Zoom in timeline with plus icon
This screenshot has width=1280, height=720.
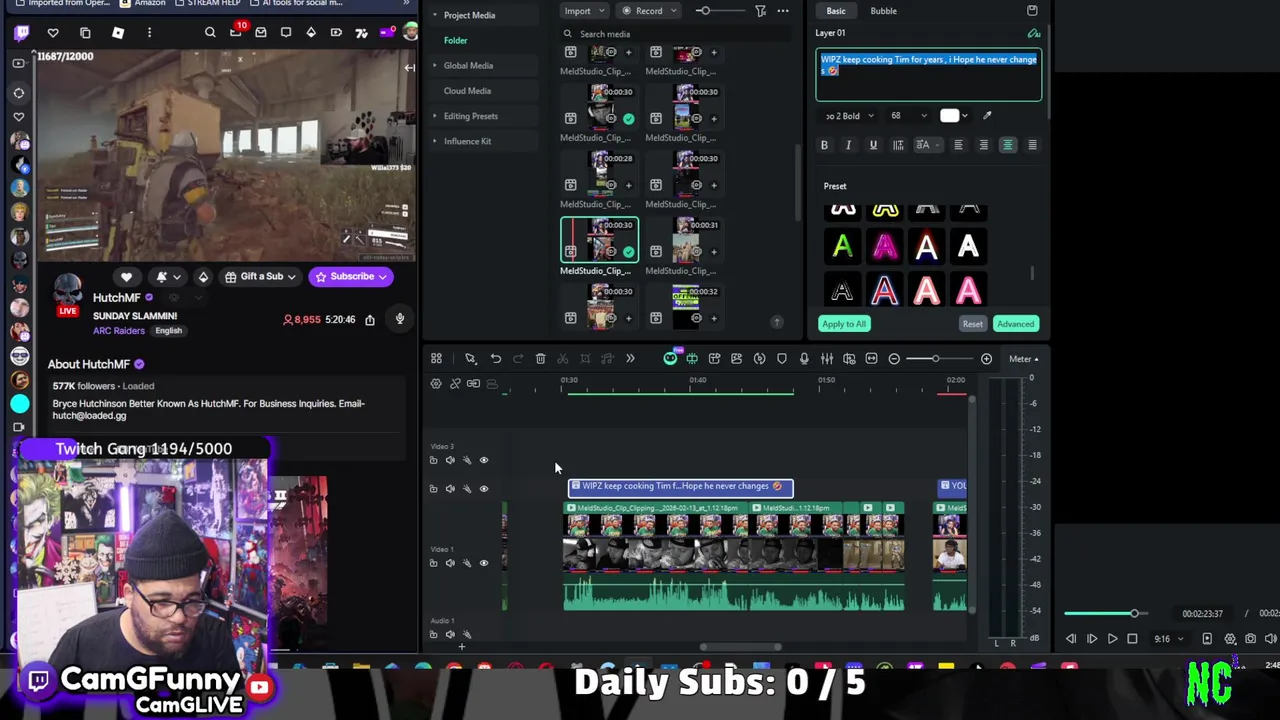986,359
